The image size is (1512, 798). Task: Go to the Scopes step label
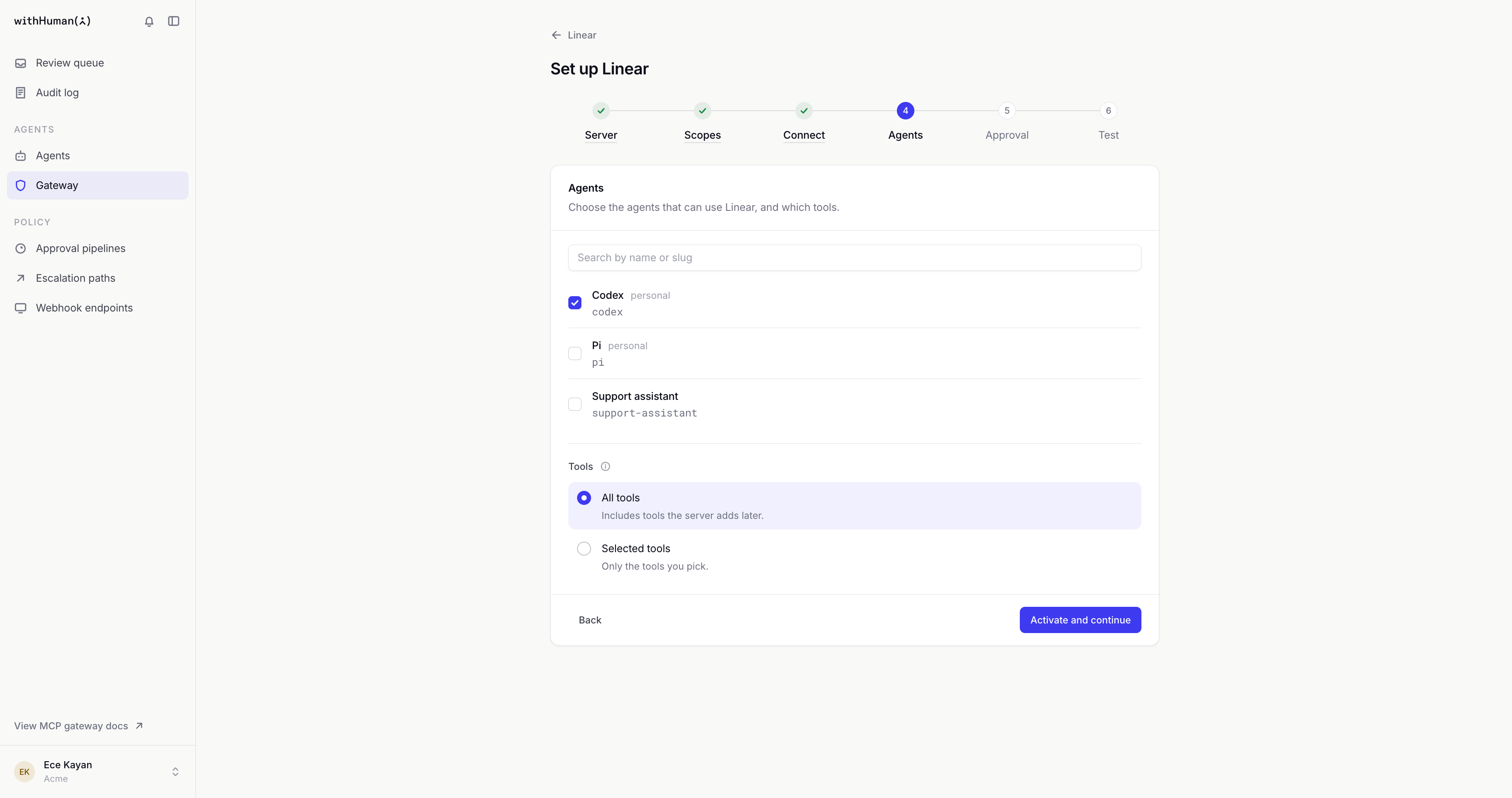tap(703, 135)
